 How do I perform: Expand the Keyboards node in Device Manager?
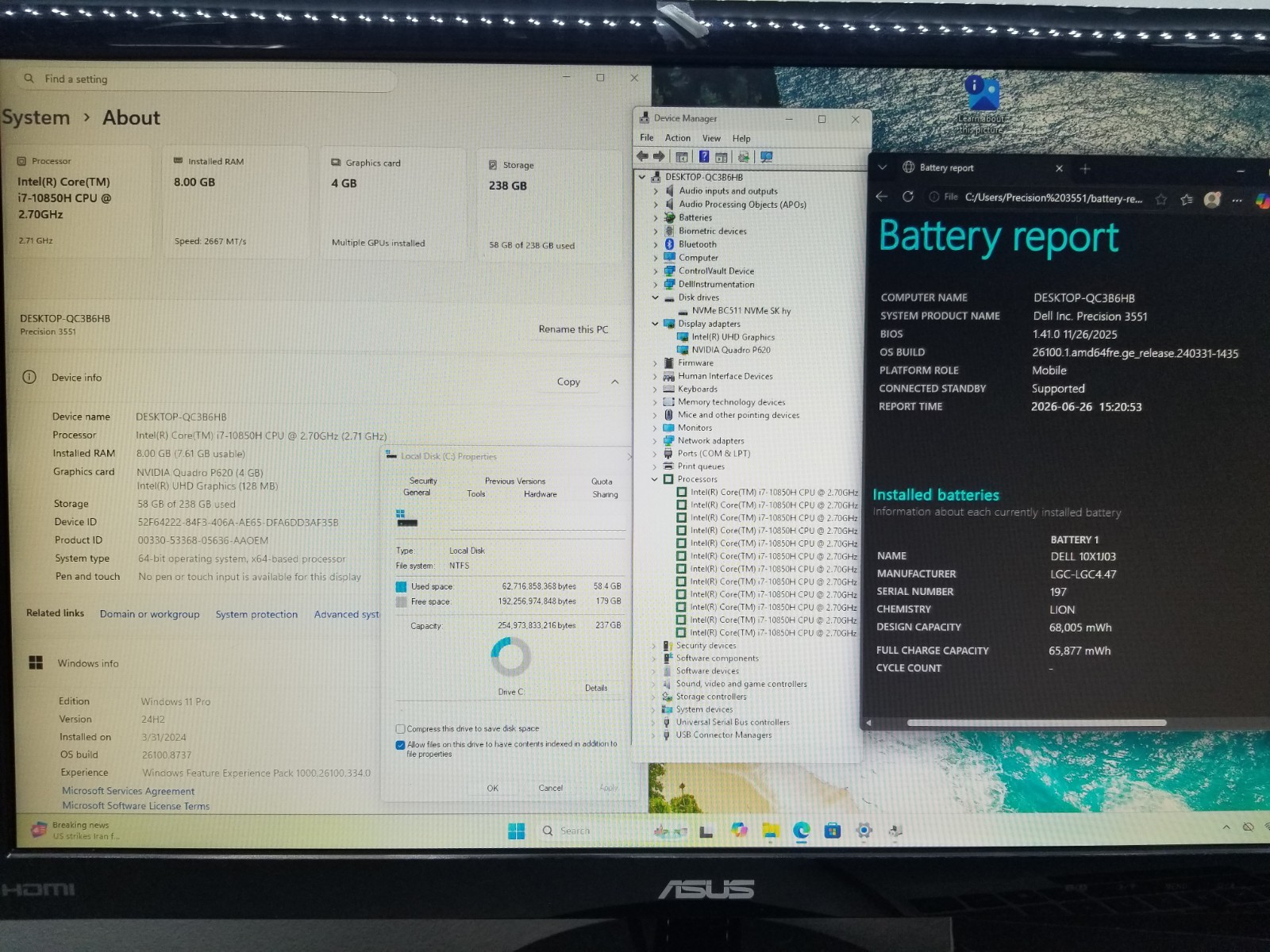point(655,390)
